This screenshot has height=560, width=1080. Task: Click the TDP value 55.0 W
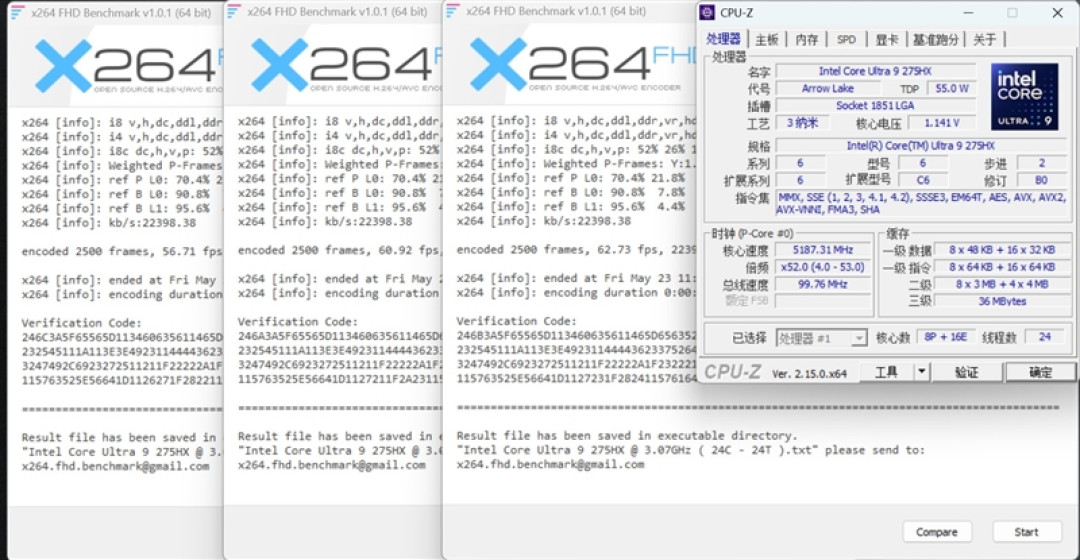pyautogui.click(x=952, y=88)
